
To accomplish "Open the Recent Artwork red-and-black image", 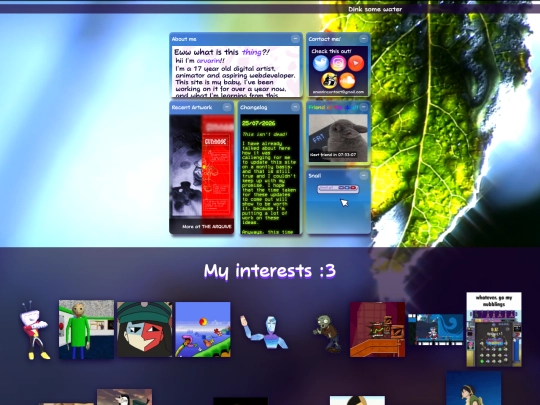I will tap(201, 166).
